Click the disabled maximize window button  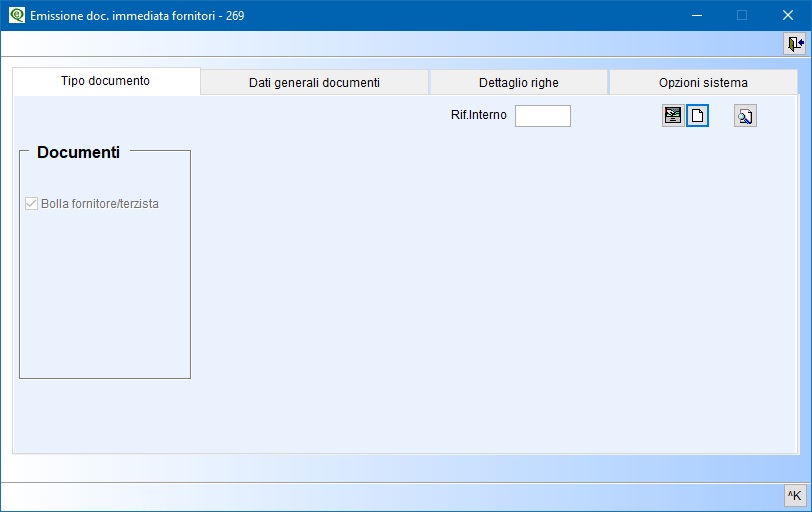pos(742,15)
